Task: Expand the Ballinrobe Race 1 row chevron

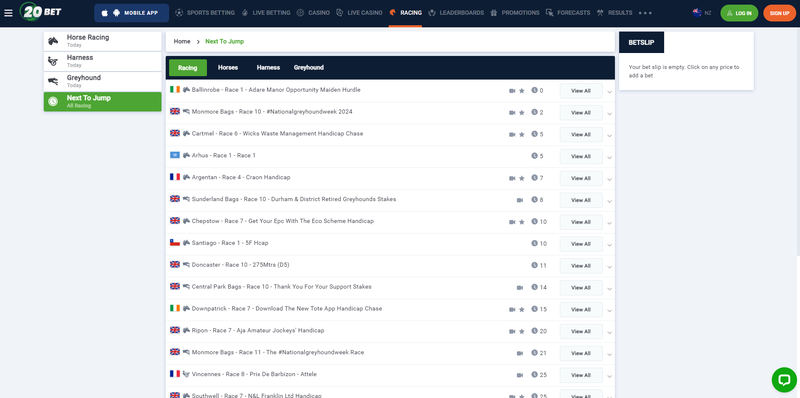Action: click(x=609, y=92)
